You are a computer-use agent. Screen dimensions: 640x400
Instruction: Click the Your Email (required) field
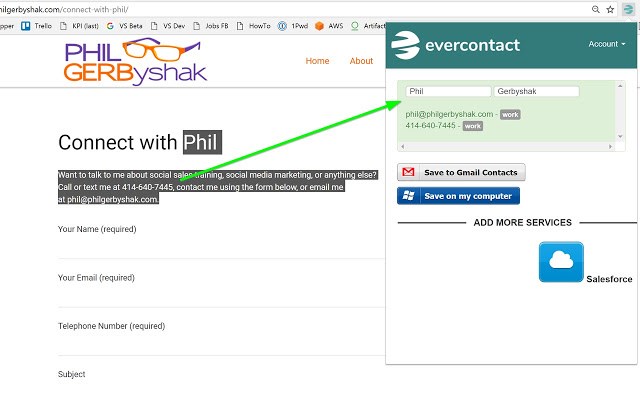(x=221, y=296)
